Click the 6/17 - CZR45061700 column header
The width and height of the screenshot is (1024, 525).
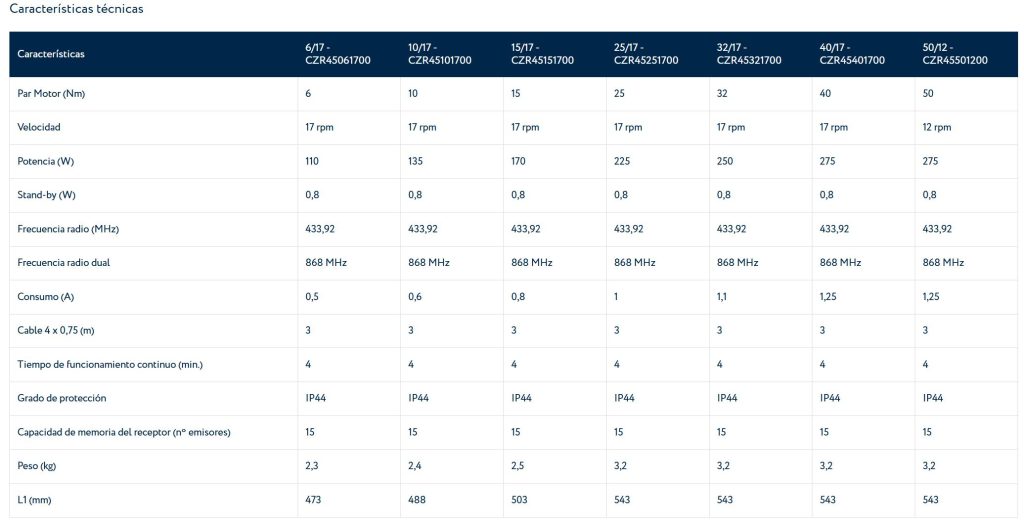(x=338, y=54)
